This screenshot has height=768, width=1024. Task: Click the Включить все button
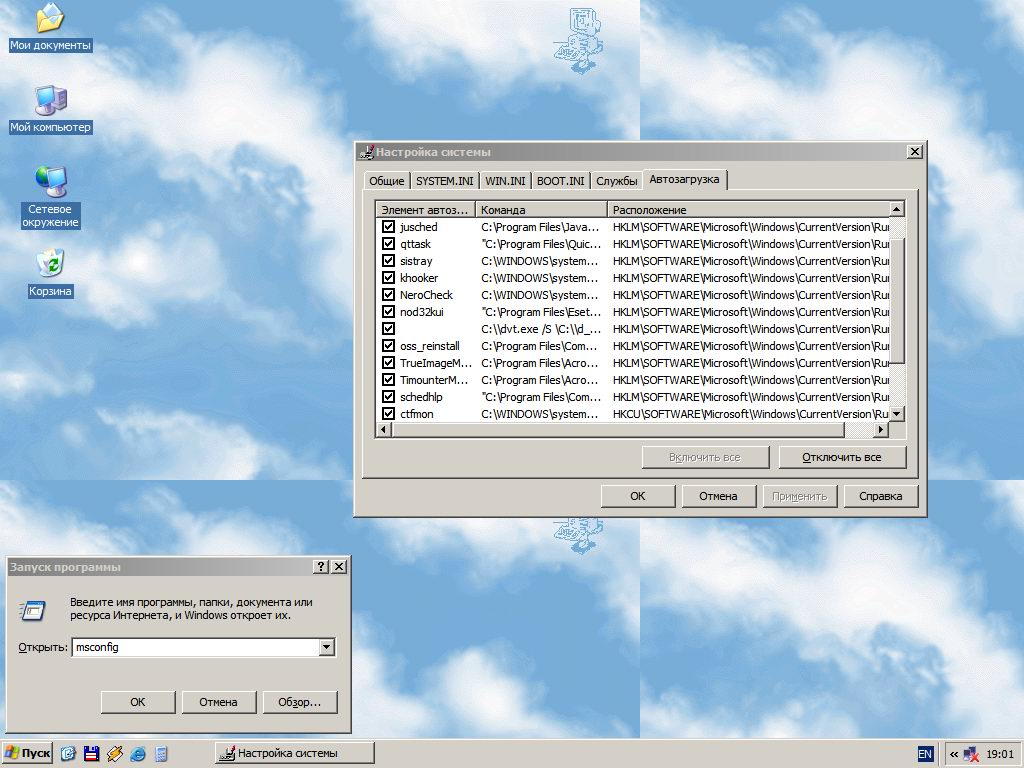[705, 457]
